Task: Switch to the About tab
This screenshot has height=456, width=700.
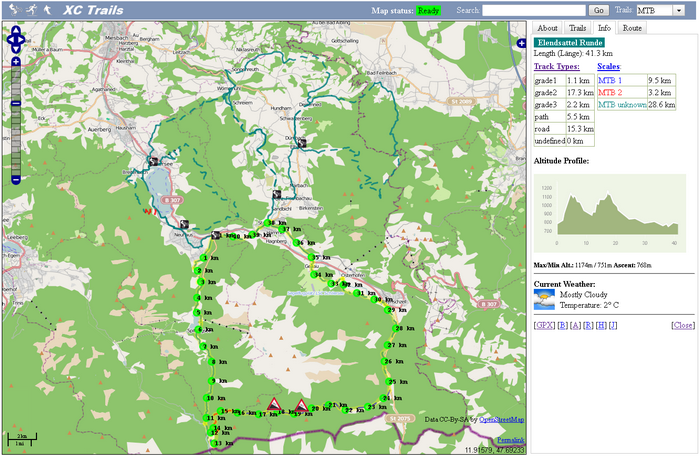Action: coord(547,28)
